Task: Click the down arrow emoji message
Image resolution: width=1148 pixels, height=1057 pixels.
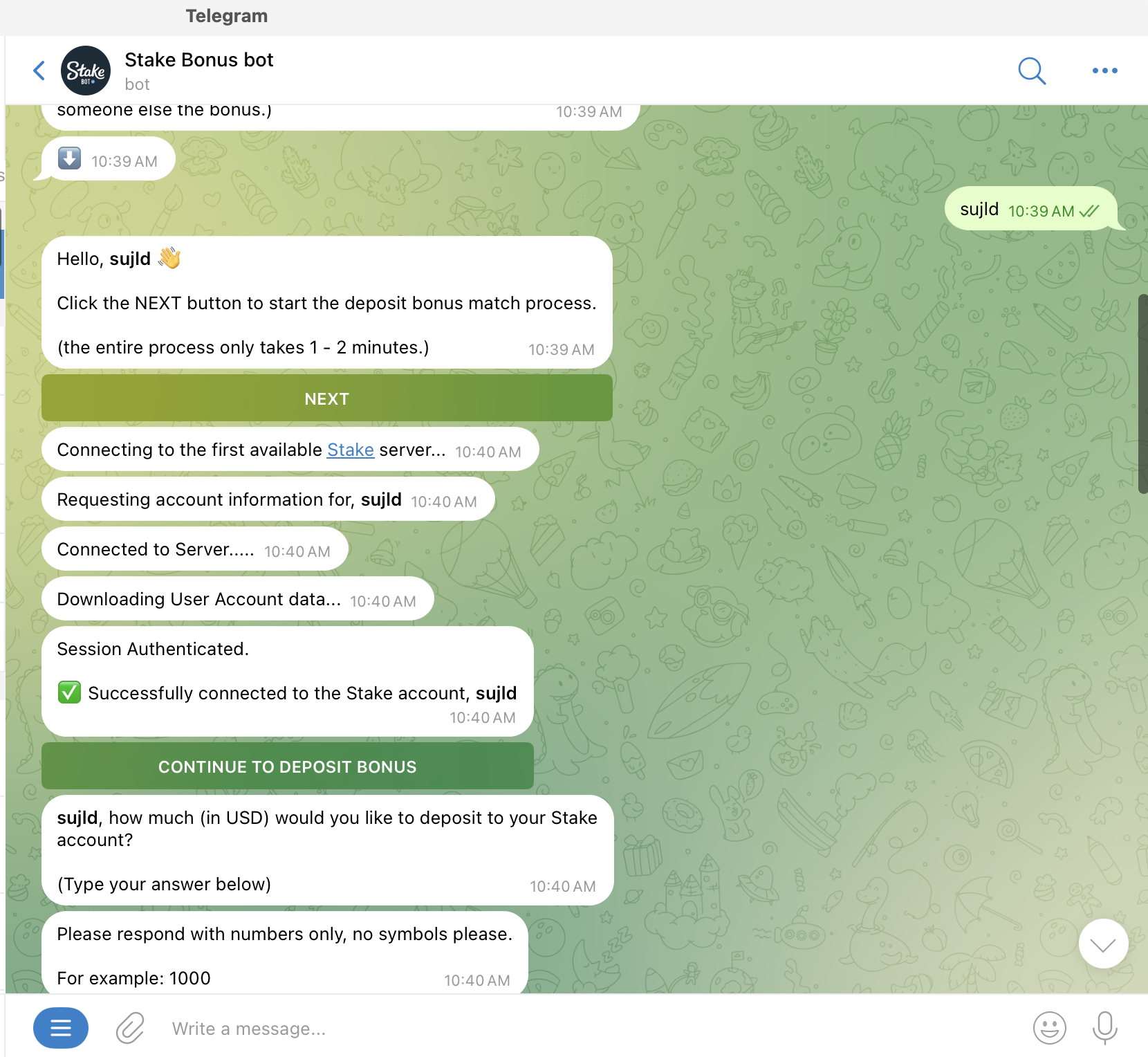Action: (108, 159)
